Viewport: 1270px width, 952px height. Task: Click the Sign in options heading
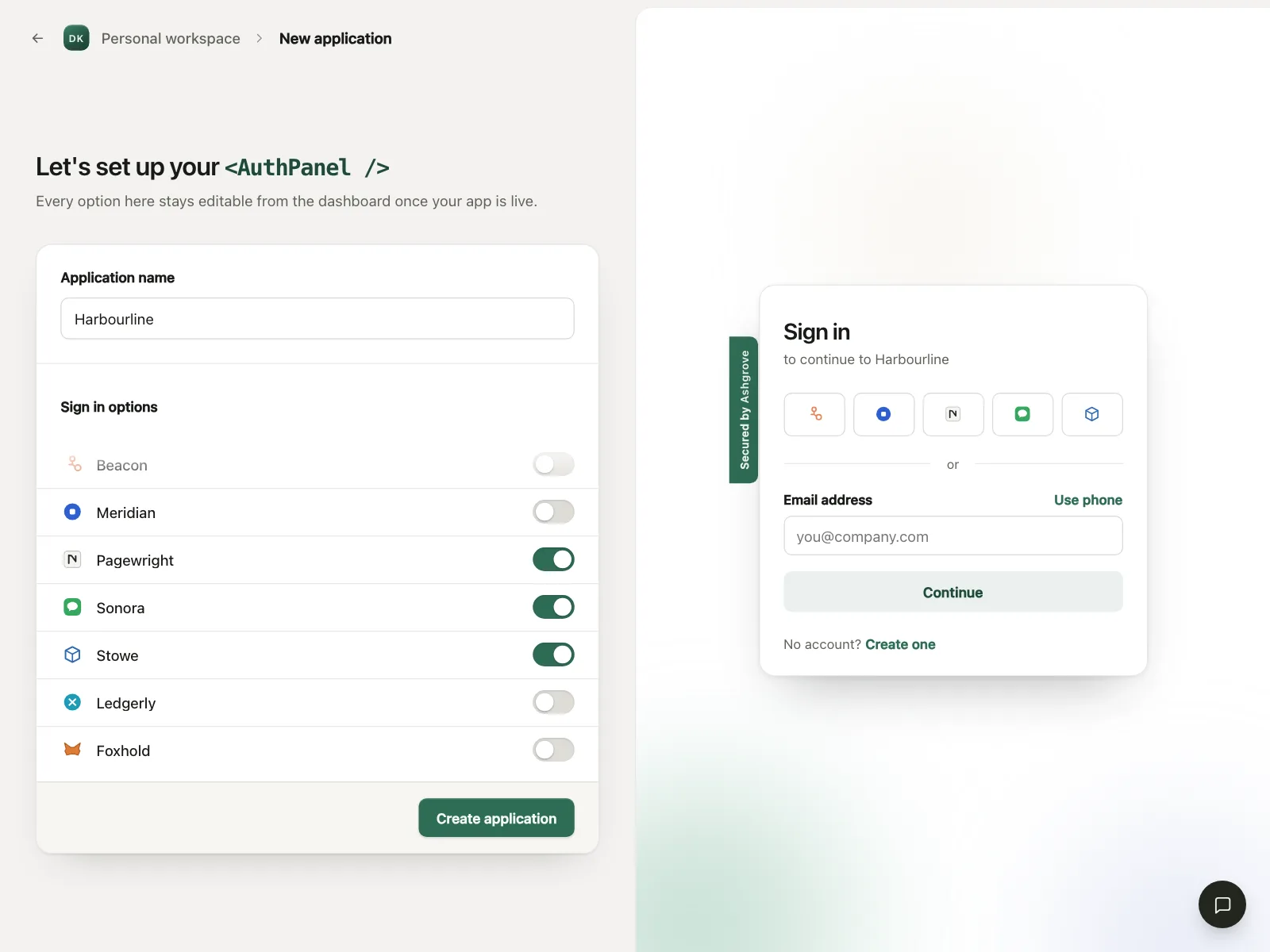click(x=109, y=407)
